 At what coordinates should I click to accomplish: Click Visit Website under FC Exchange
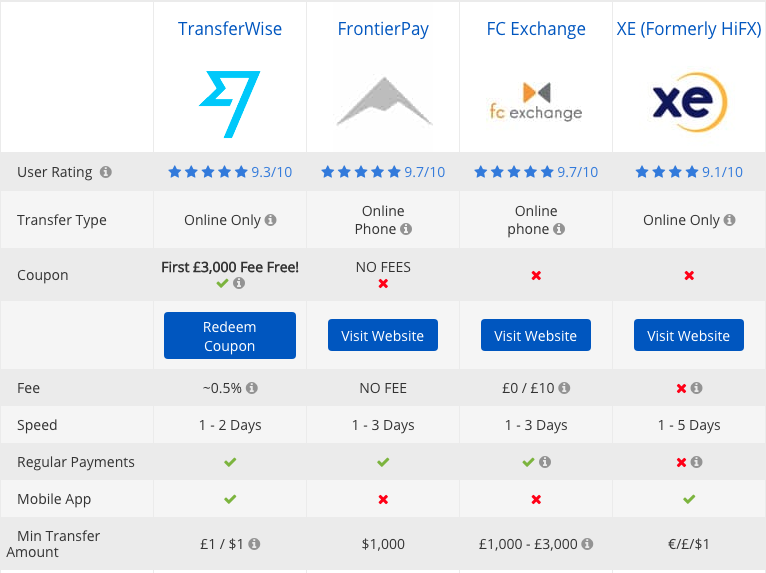[535, 335]
